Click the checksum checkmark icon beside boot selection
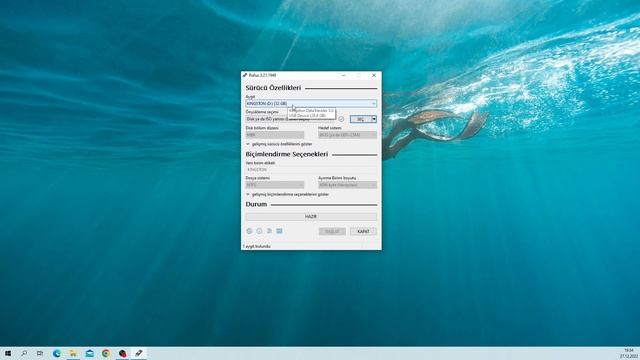640x360 pixels. pyautogui.click(x=341, y=119)
